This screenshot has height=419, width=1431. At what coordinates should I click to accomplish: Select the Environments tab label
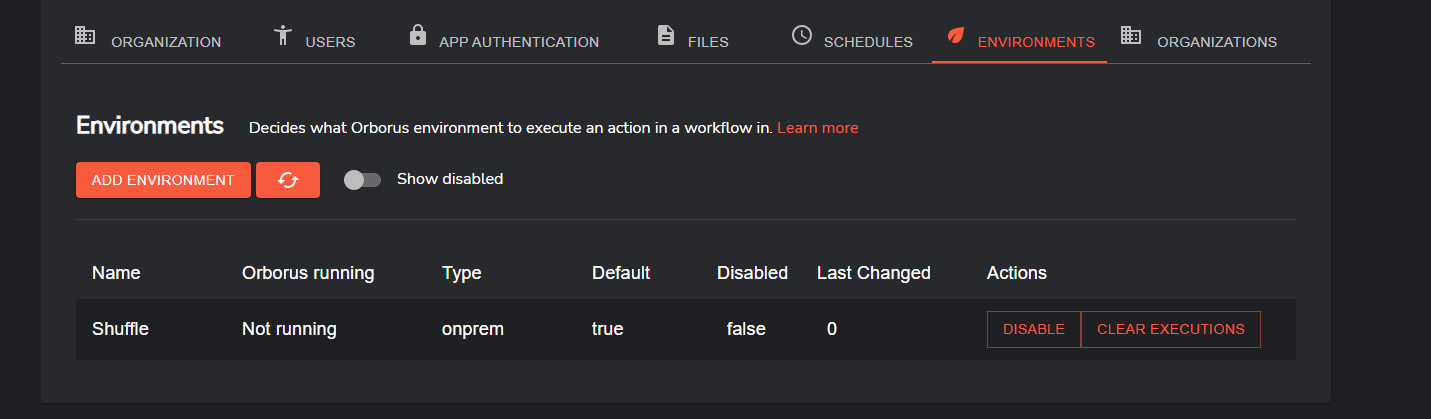[x=1036, y=42]
